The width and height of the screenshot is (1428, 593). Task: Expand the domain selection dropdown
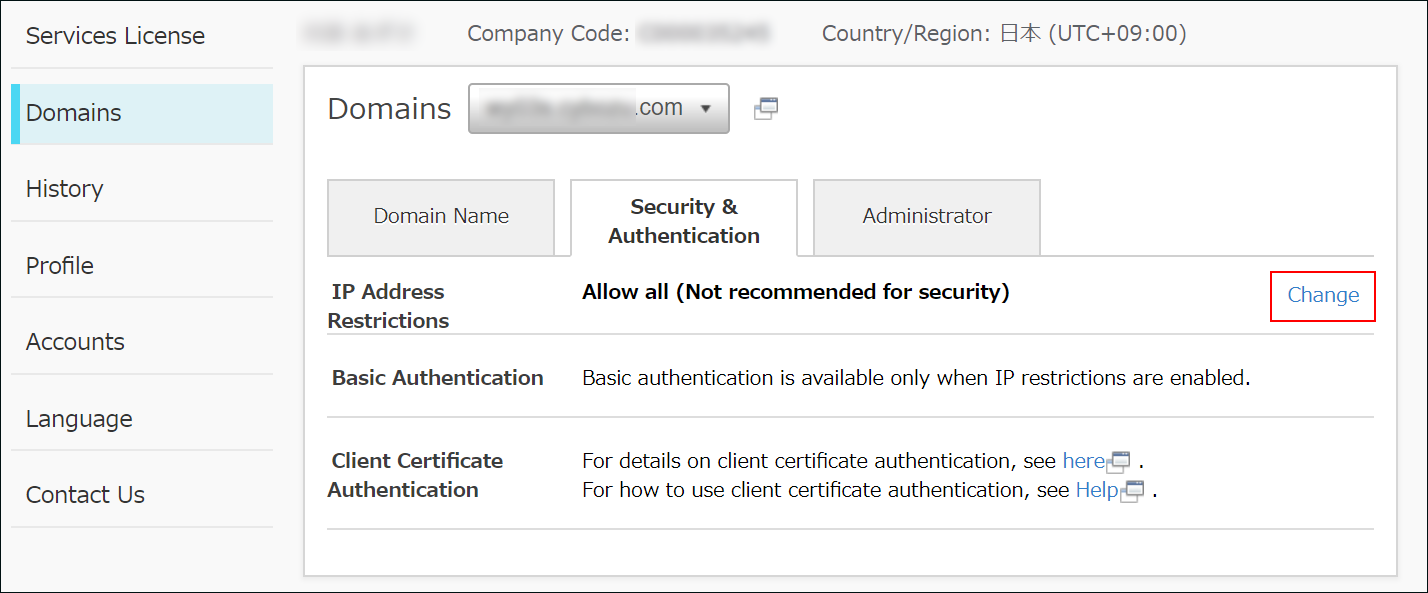point(598,109)
